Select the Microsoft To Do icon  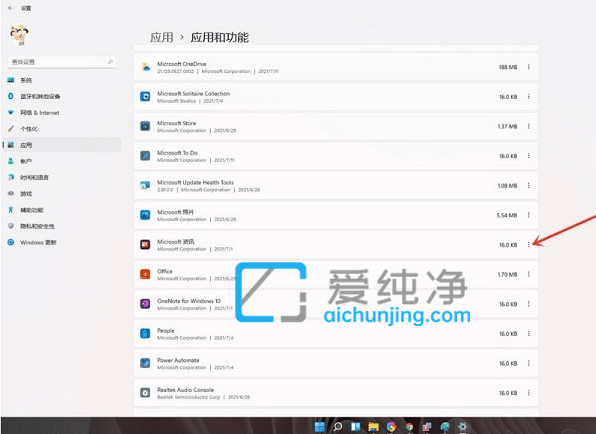[145, 156]
